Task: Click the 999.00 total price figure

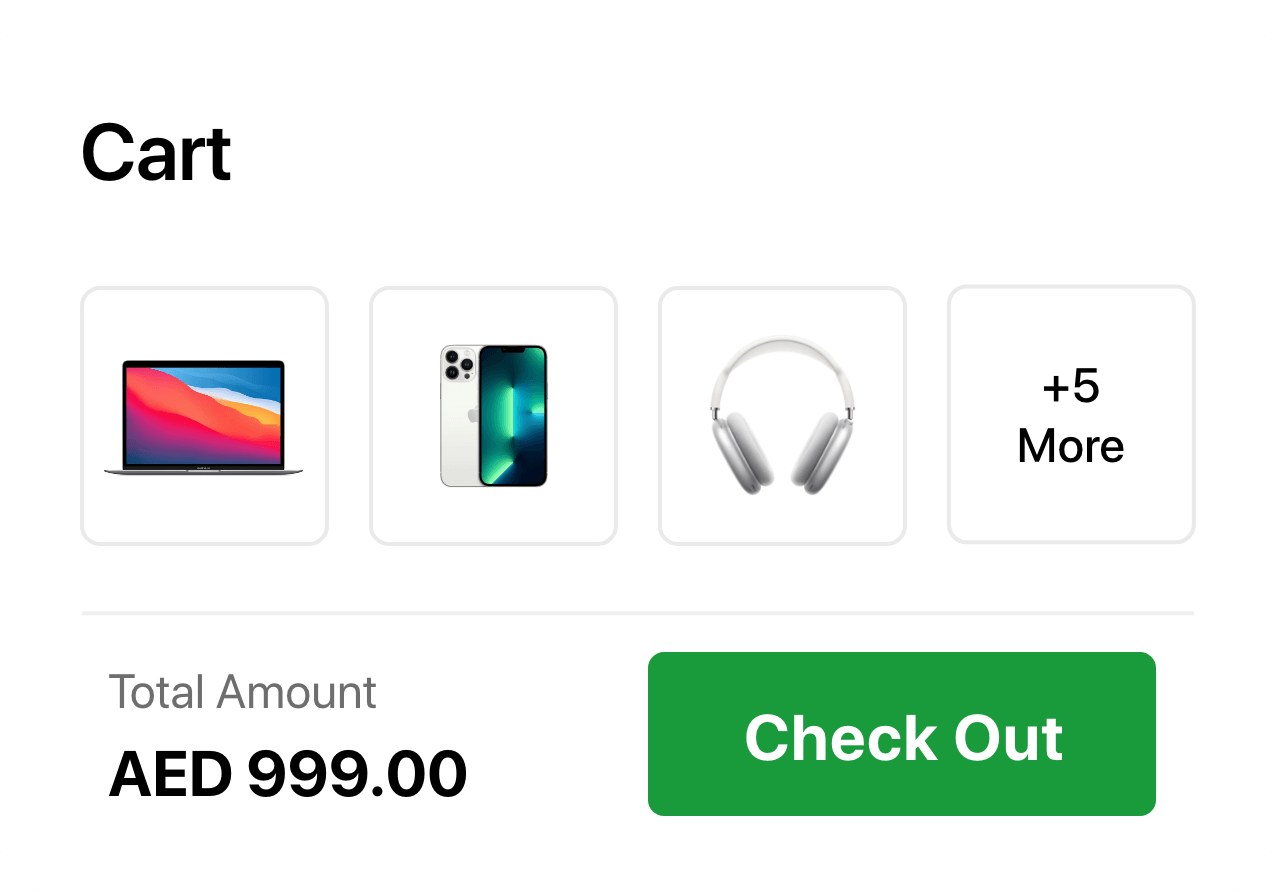Action: click(357, 774)
